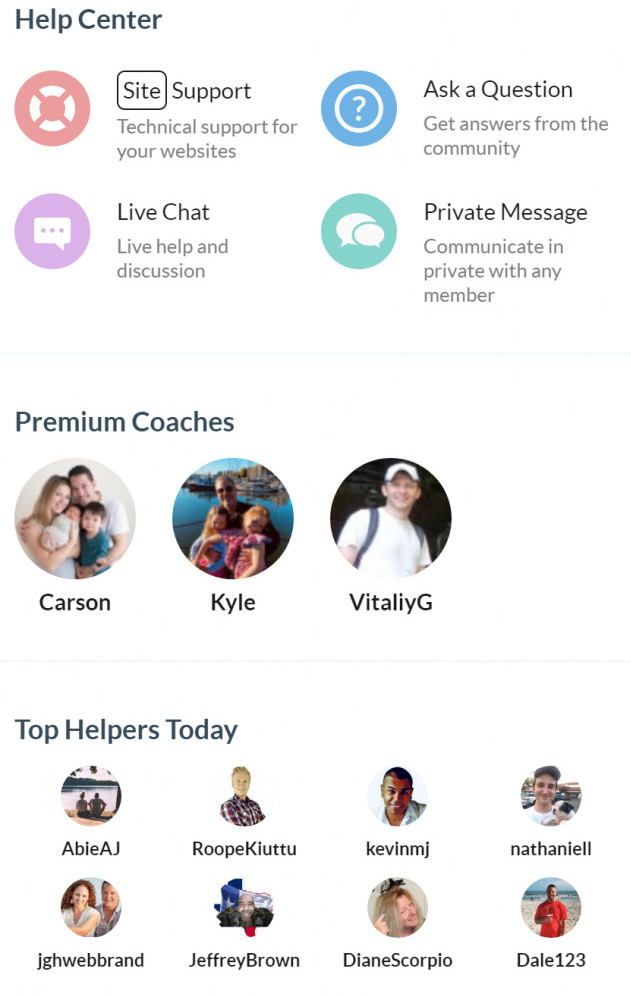Click kevinmj's profile avatar
Viewport: 631px width, 997px height.
[398, 796]
